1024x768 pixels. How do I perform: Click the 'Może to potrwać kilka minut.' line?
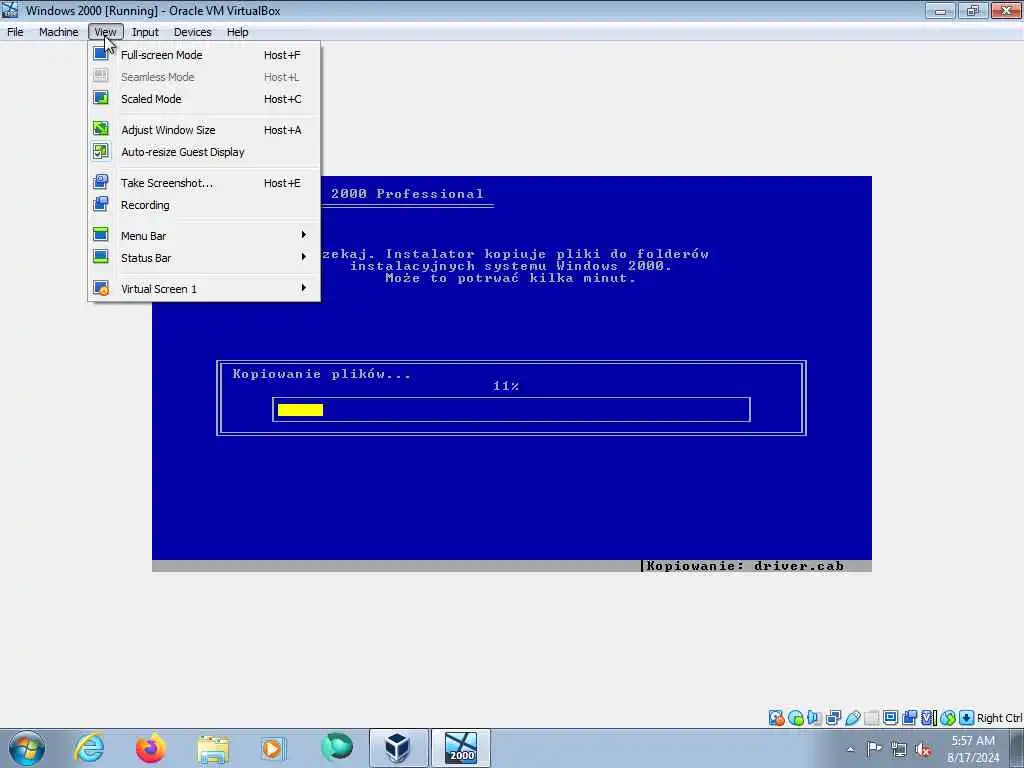pyautogui.click(x=511, y=278)
